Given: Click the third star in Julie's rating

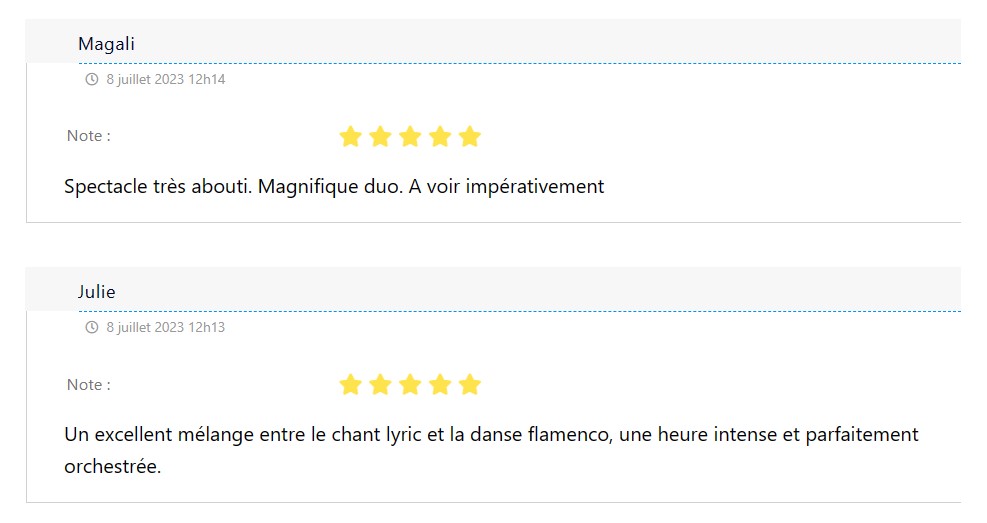Looking at the screenshot, I should (410, 385).
